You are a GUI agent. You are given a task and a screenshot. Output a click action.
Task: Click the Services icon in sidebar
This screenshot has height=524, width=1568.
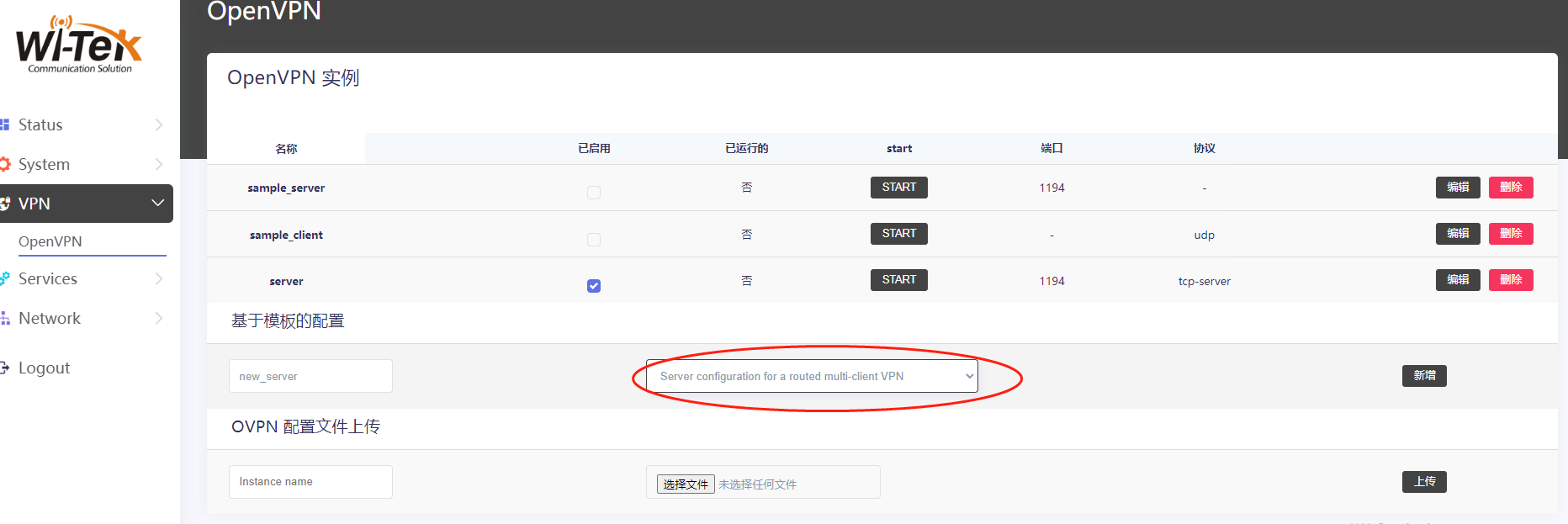coord(5,278)
